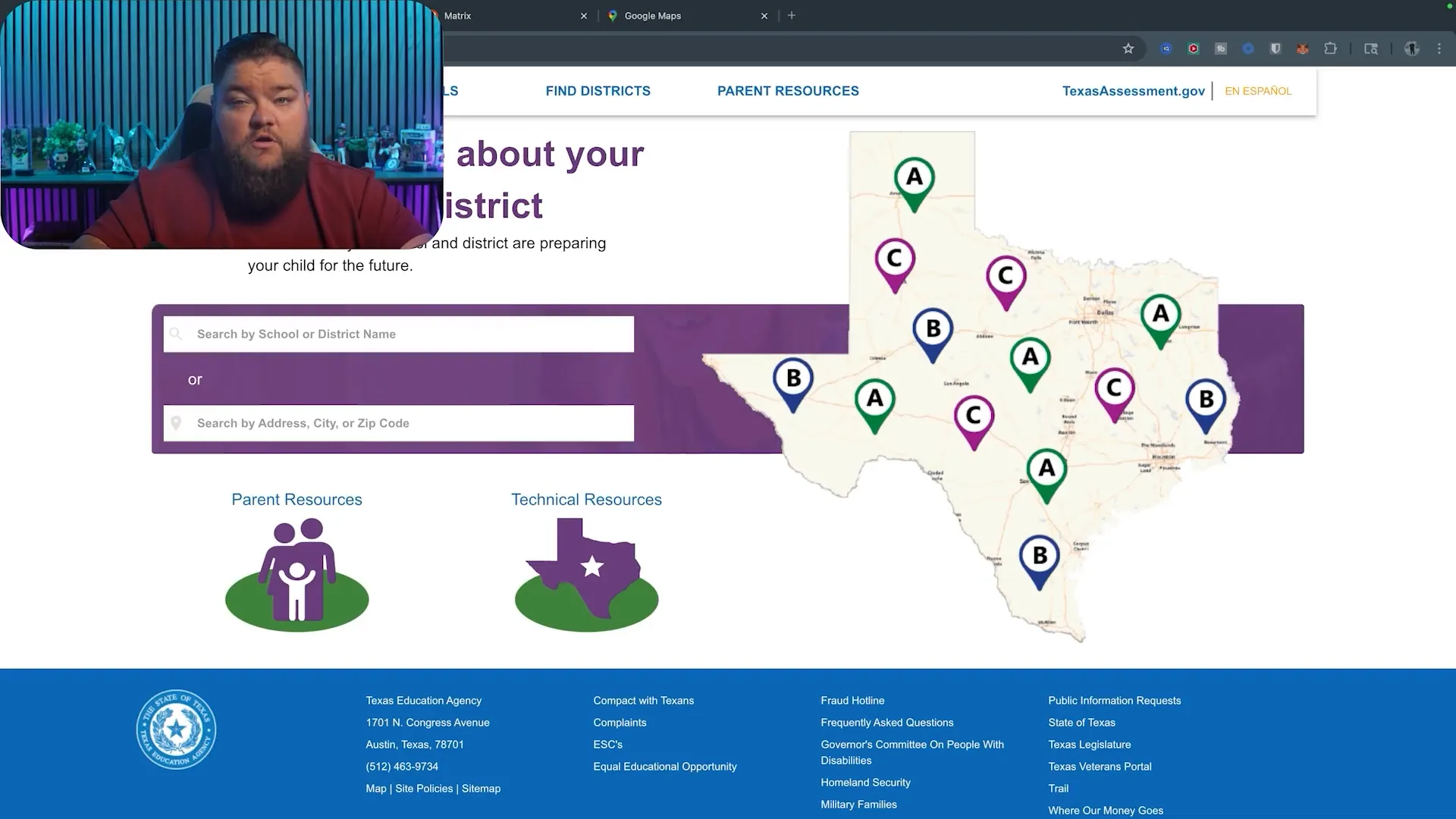The height and width of the screenshot is (819, 1456).
Task: Select the blue B pin near Abilene
Action: [933, 336]
